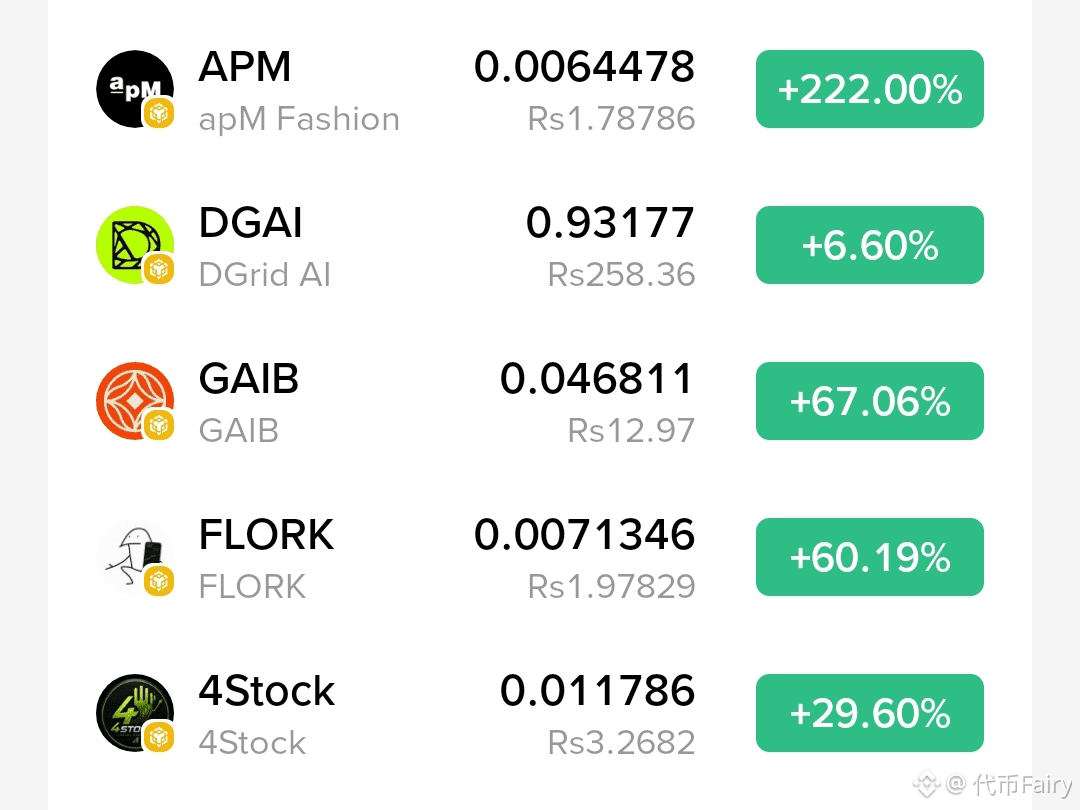Select the APM price 0.0064478
1080x810 pixels.
(x=584, y=67)
